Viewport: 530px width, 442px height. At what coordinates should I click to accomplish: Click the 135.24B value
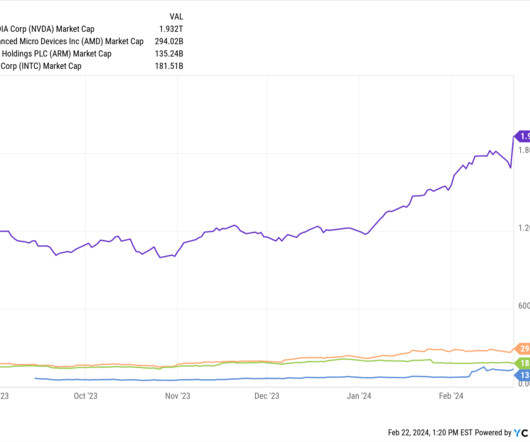click(169, 54)
